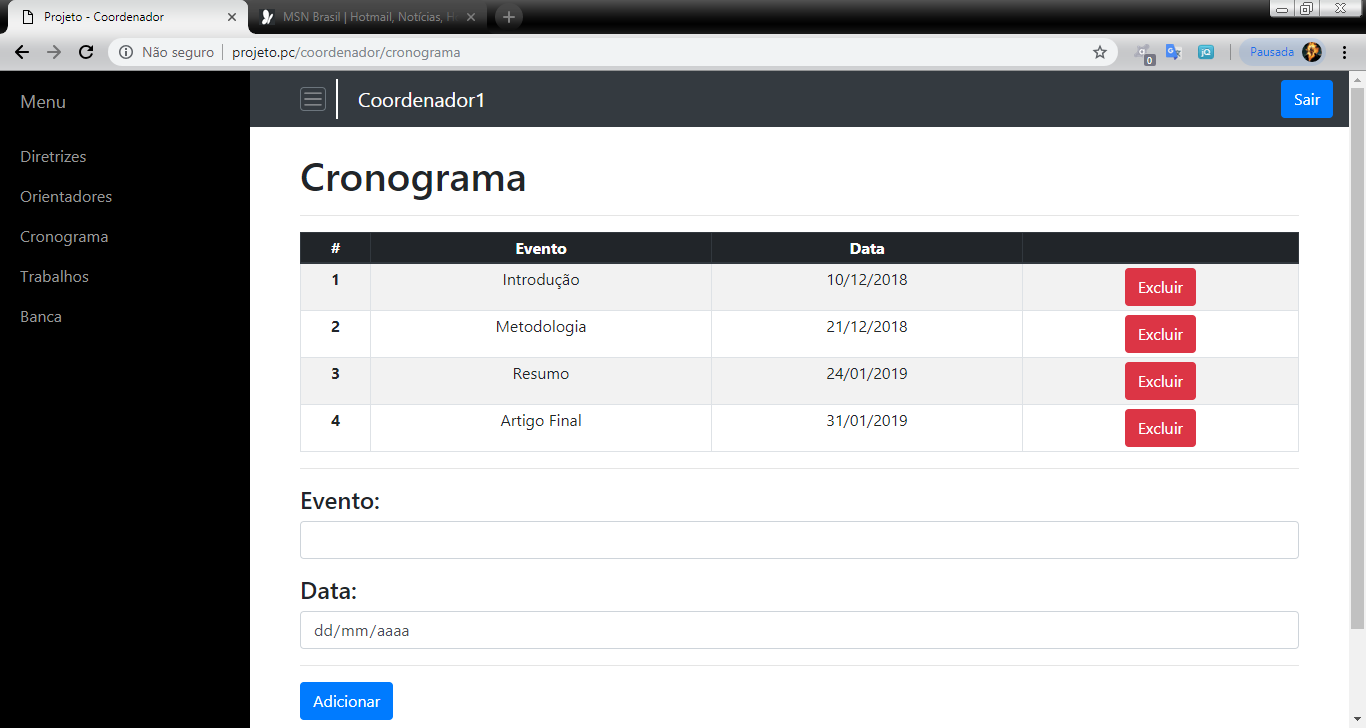1366x728 pixels.
Task: Open Banca in the sidebar menu
Action: 41,317
